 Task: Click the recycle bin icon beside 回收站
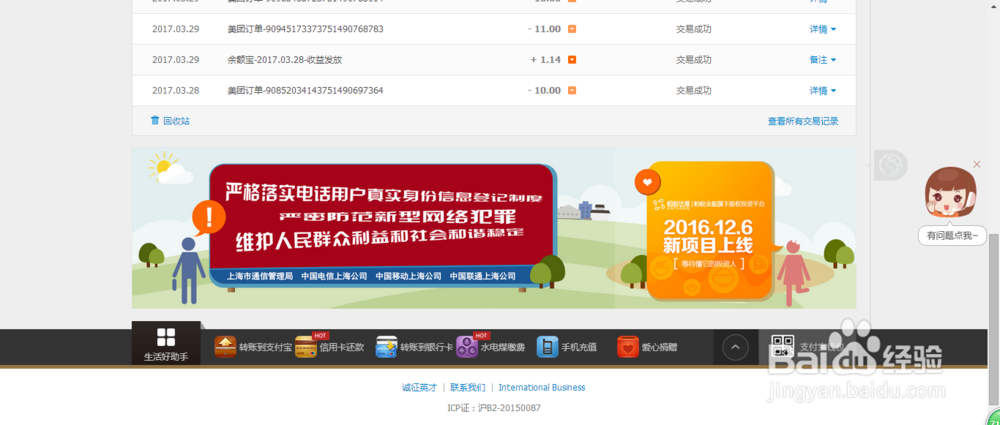pyautogui.click(x=155, y=121)
